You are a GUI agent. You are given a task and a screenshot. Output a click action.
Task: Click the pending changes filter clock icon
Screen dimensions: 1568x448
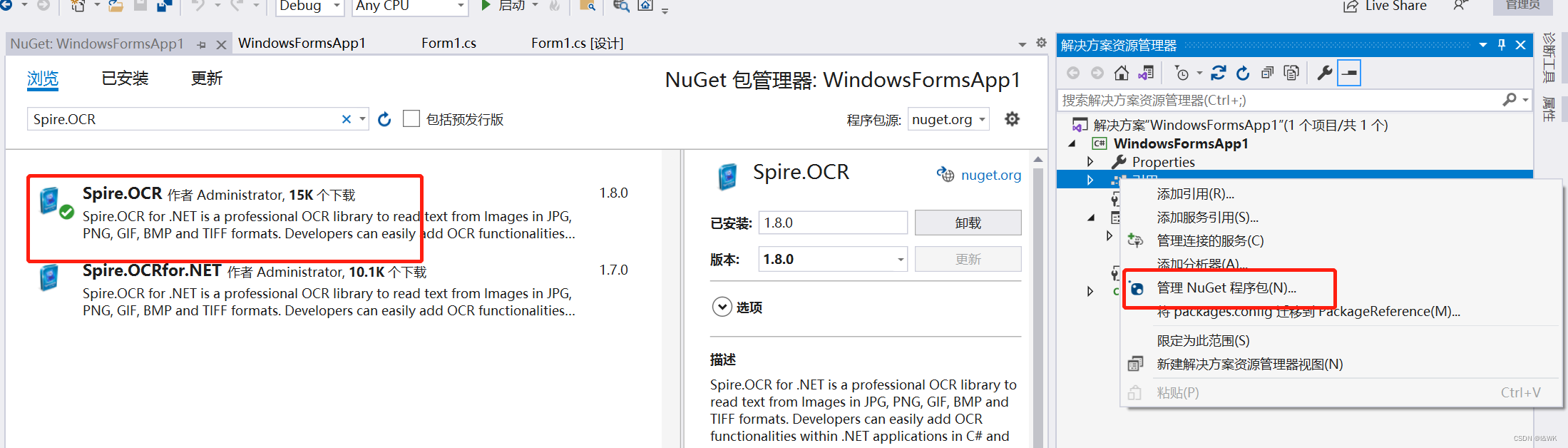point(1182,73)
